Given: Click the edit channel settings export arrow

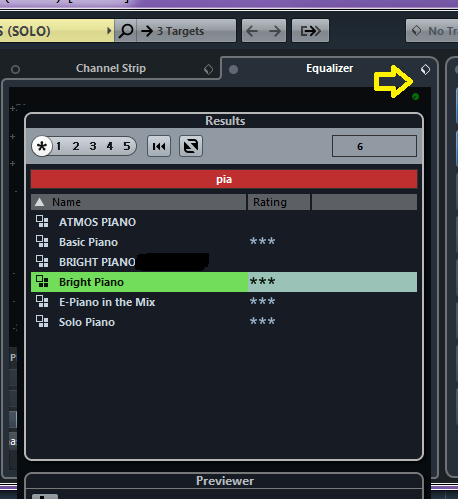Looking at the screenshot, I should click(310, 31).
